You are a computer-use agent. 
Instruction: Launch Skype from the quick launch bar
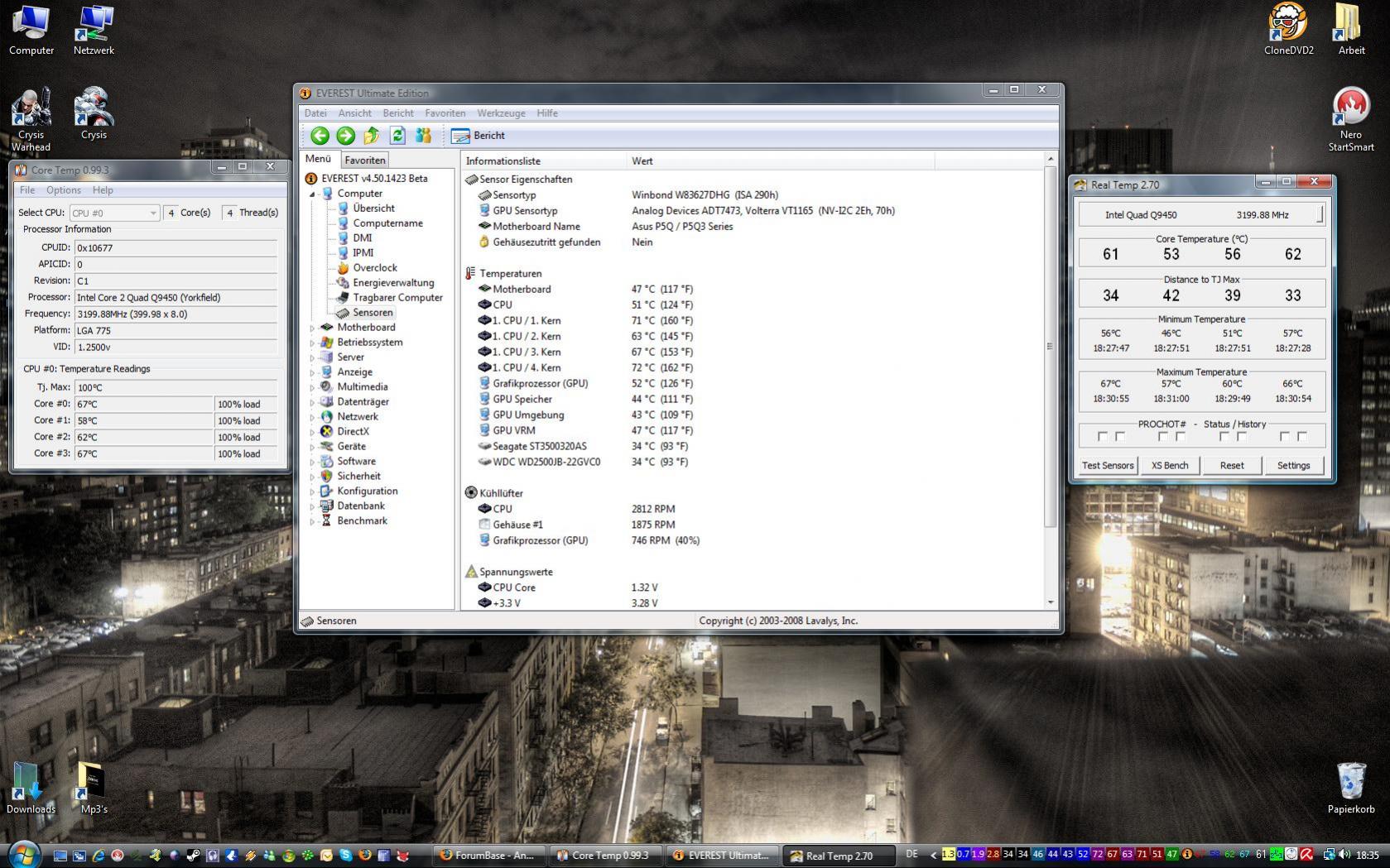click(345, 856)
